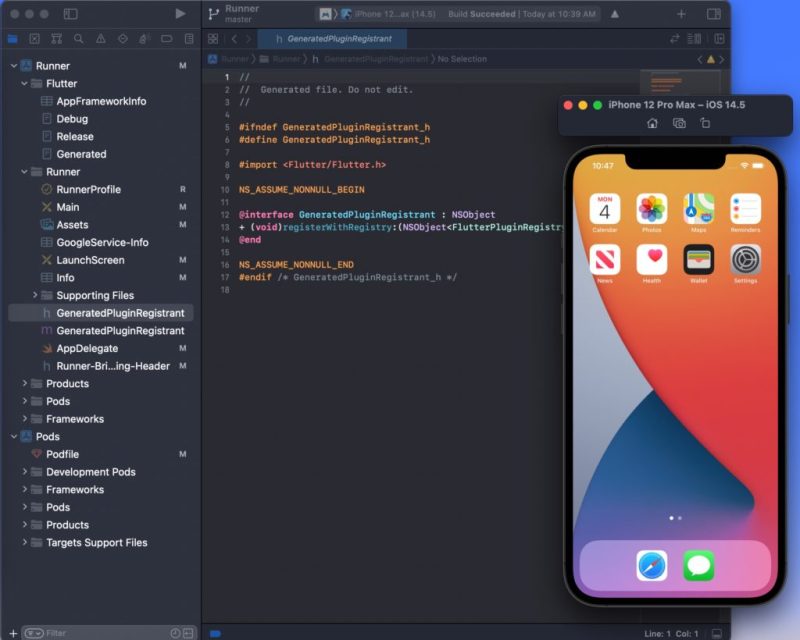The image size is (800, 640).
Task: Click the code review arrows icon
Action: click(674, 39)
